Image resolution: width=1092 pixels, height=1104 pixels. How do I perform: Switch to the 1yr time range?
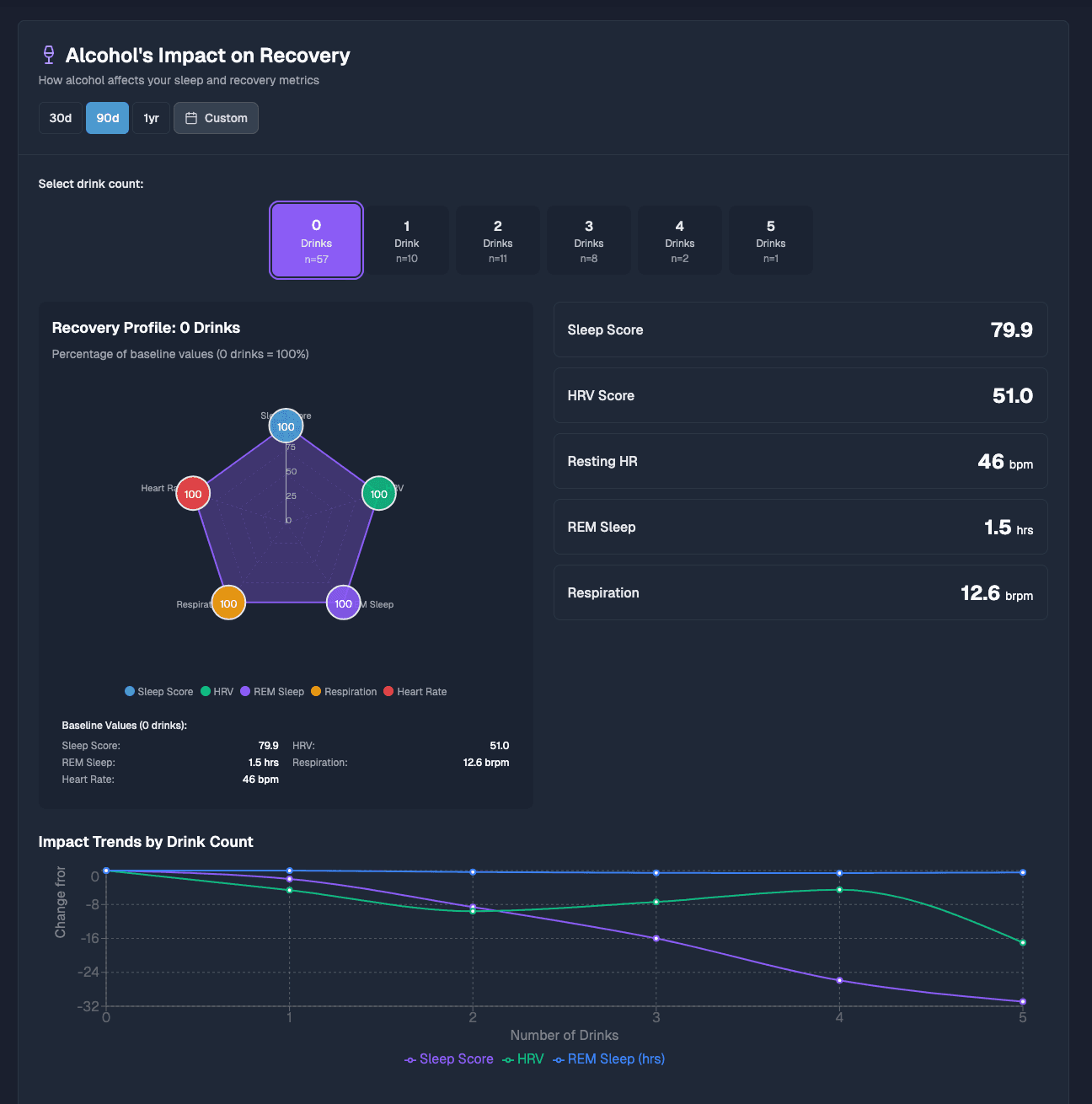click(151, 118)
